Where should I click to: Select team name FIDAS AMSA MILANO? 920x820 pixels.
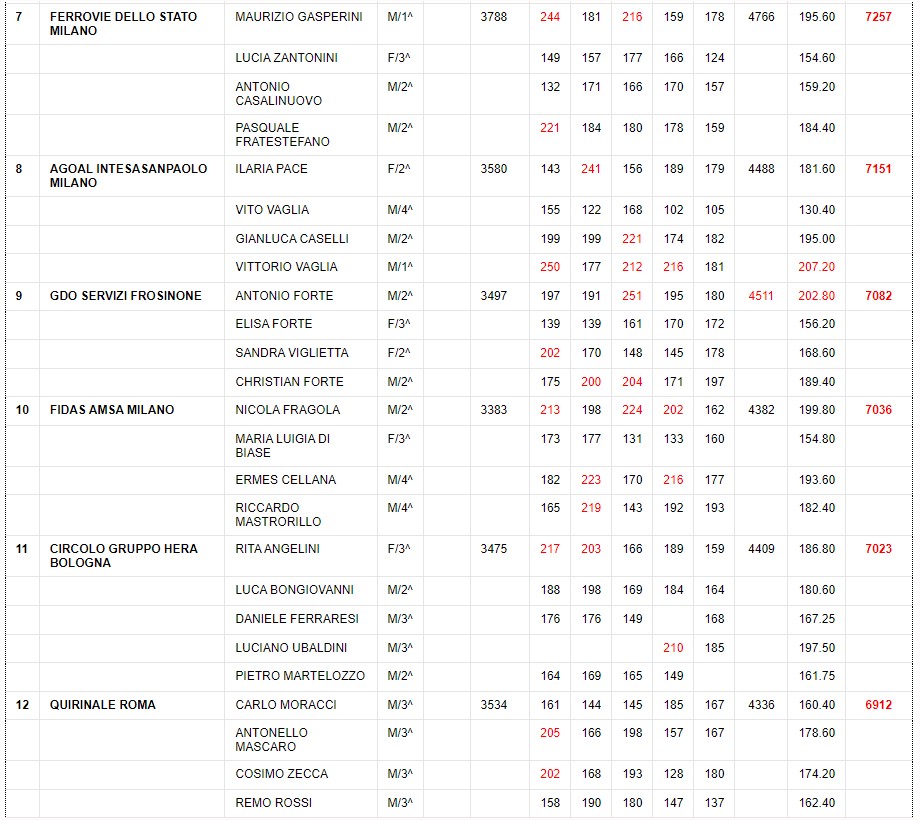point(112,410)
